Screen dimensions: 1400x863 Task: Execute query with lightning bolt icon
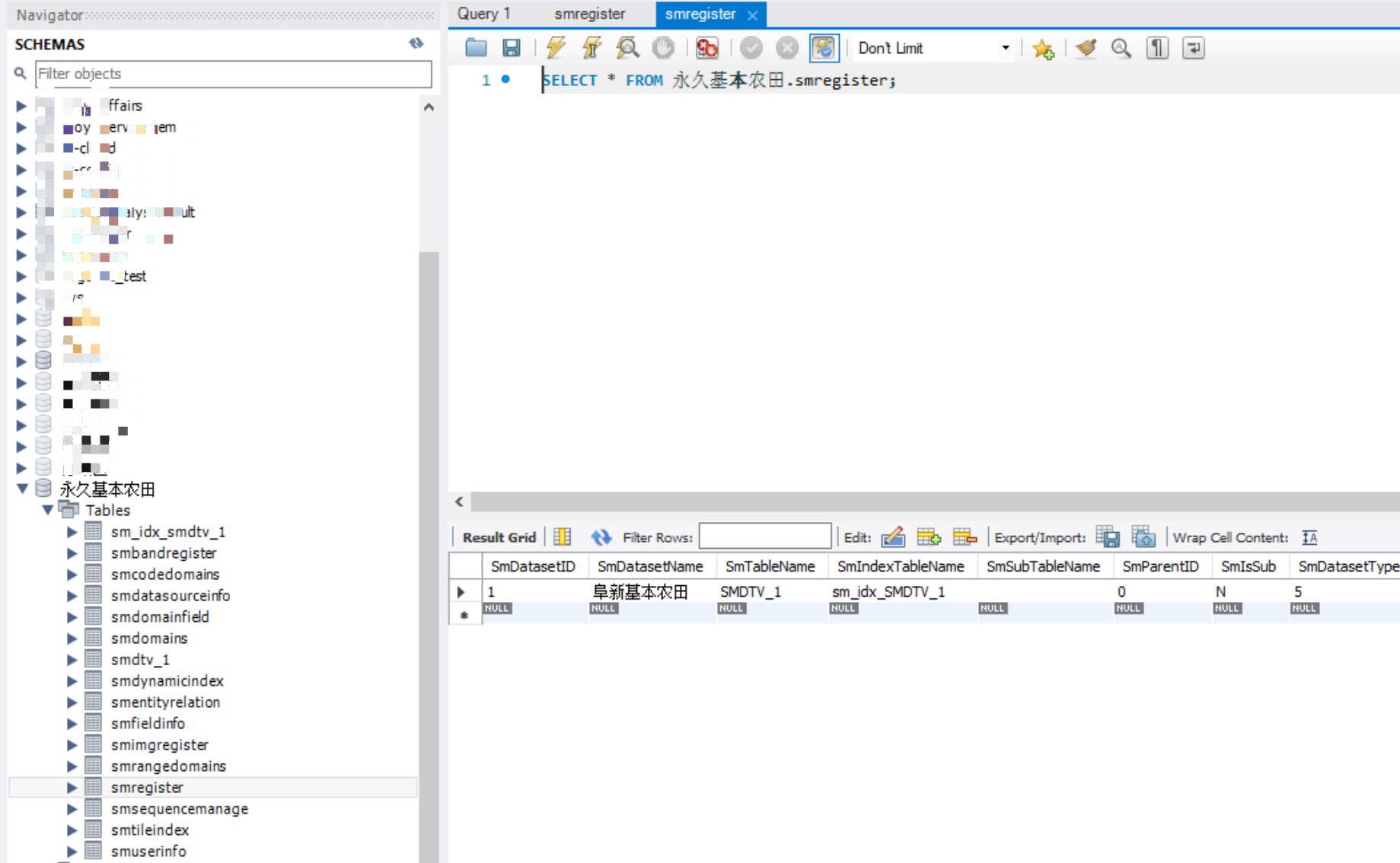click(556, 48)
